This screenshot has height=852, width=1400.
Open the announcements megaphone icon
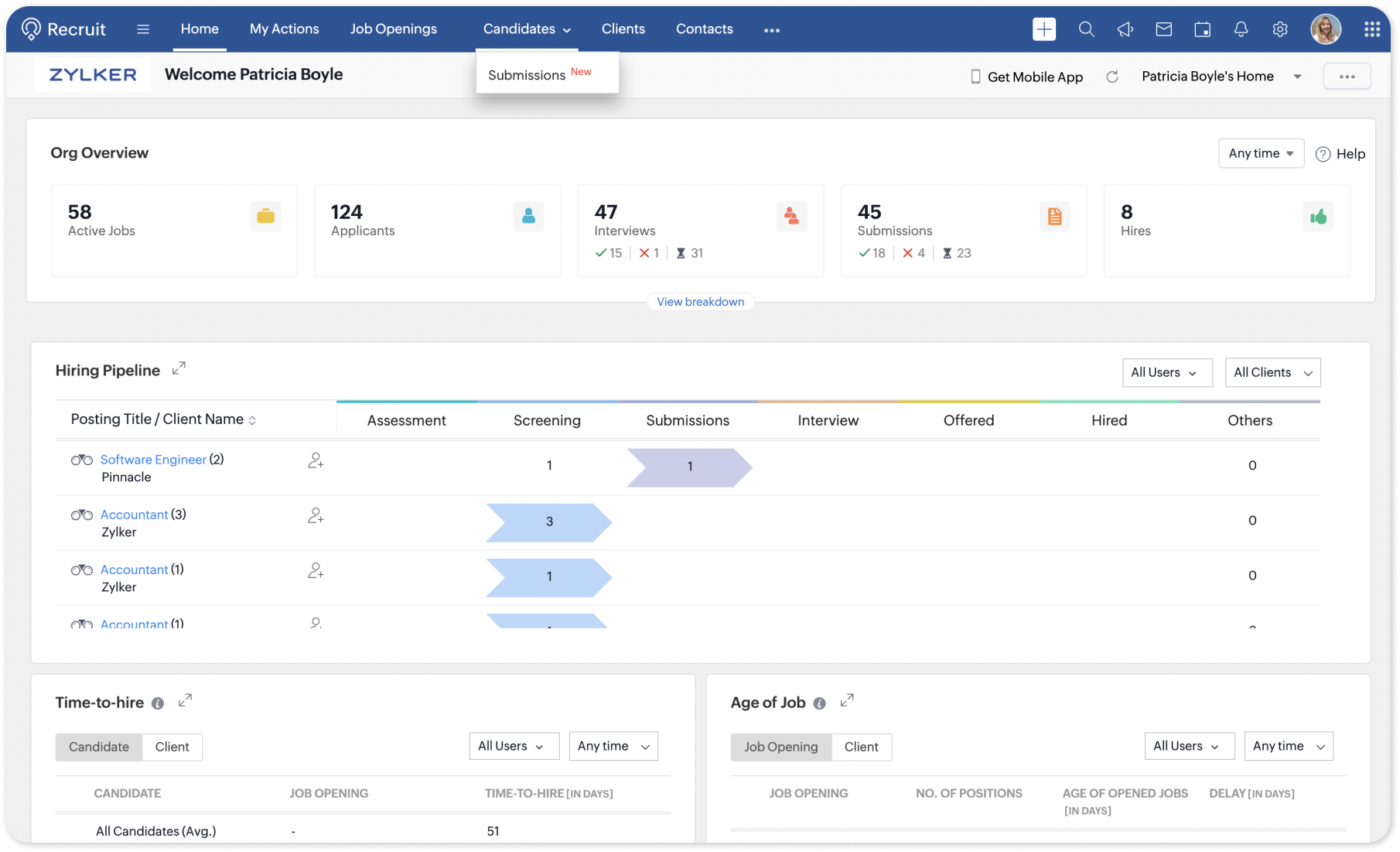coord(1125,29)
